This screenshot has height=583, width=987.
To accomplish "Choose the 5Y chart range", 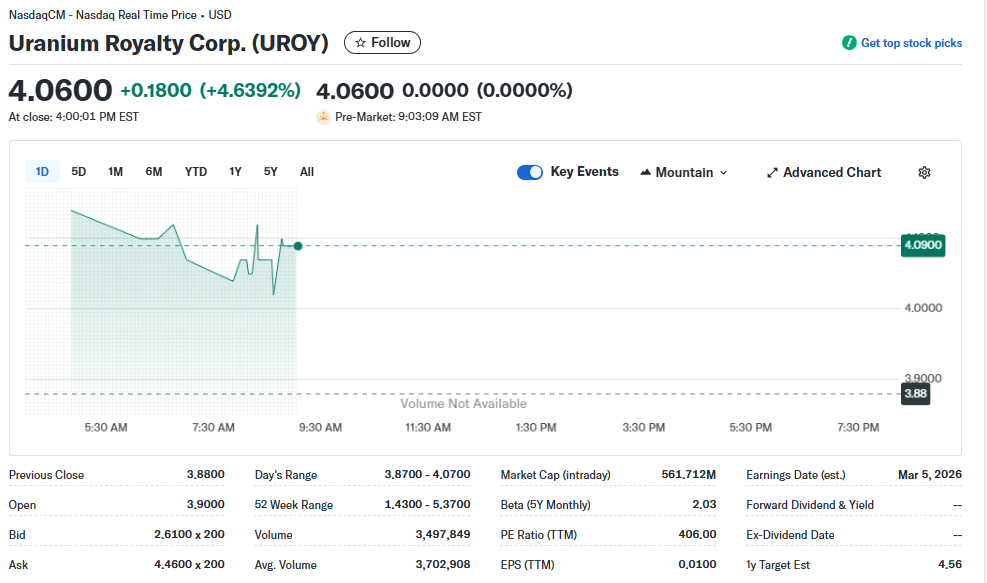I will click(271, 172).
